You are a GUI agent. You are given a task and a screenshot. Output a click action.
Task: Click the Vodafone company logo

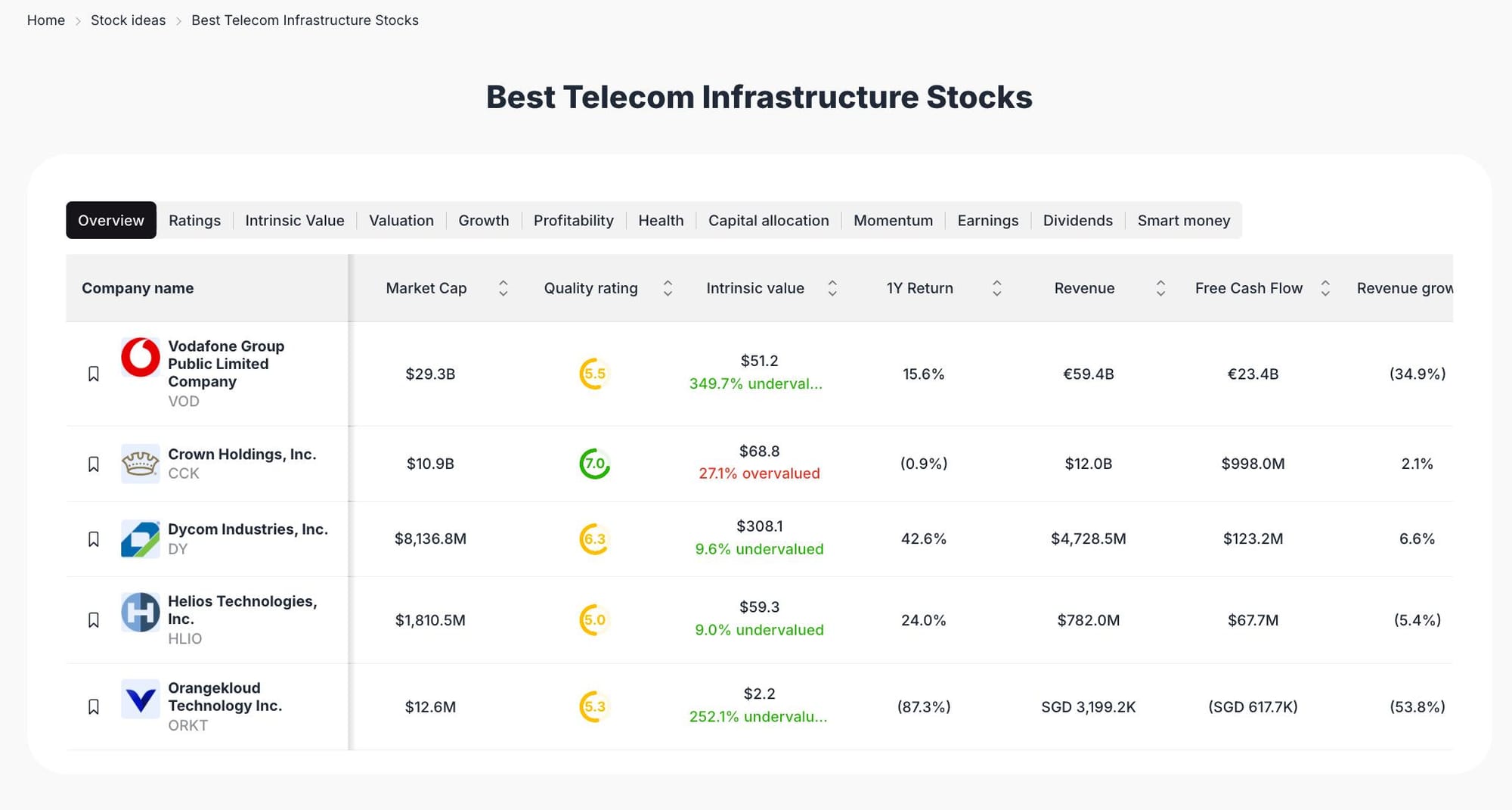click(141, 357)
